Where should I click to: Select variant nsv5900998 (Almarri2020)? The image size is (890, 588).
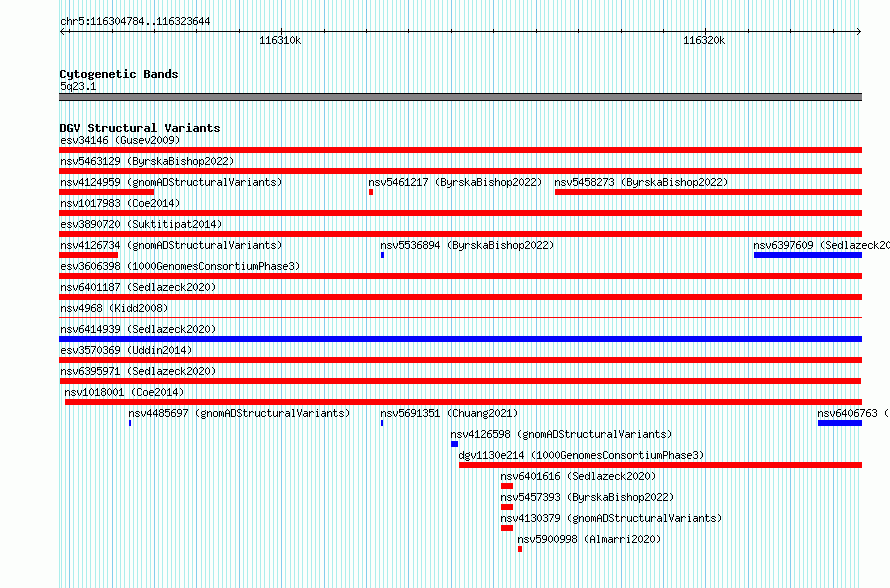[589, 539]
